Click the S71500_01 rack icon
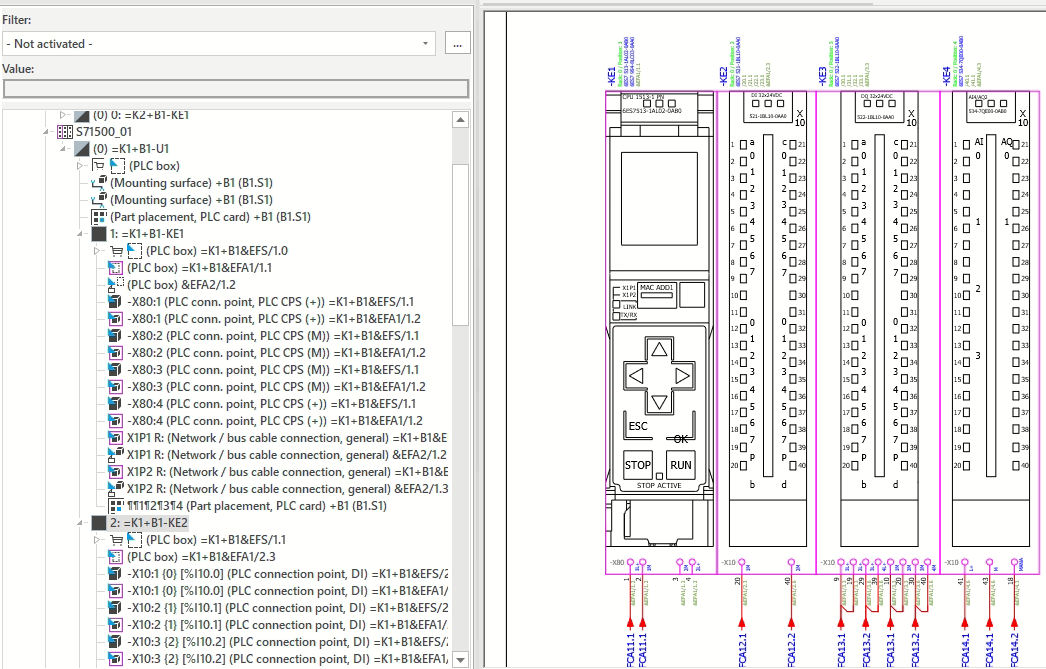Viewport: 1046px width, 669px height. pyautogui.click(x=65, y=131)
